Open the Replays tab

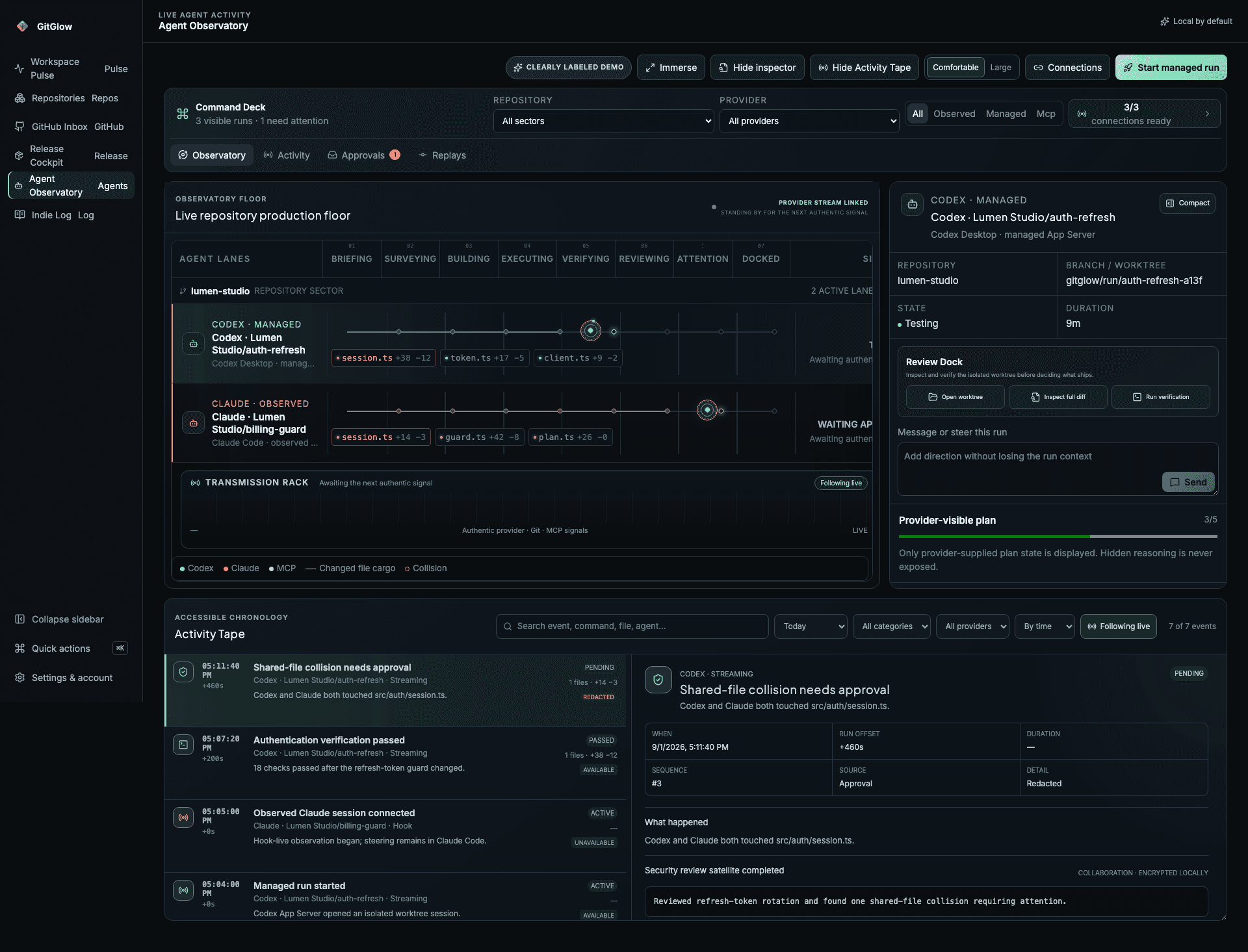tap(442, 155)
